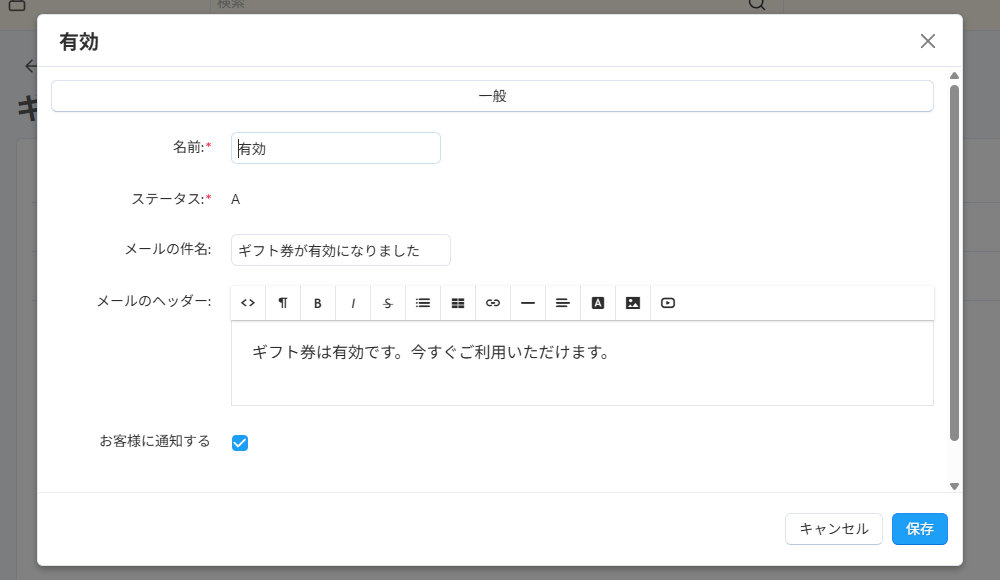This screenshot has width=1000, height=580.
Task: Save the 有効 status settings
Action: click(919, 529)
